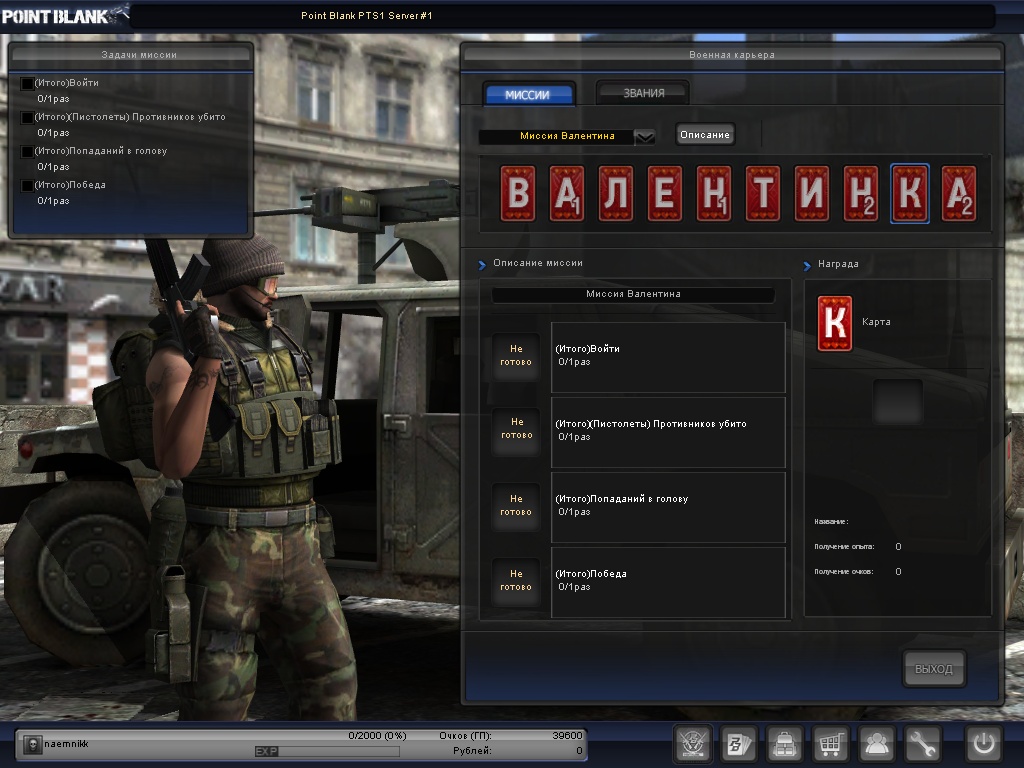Click the empty reward slot below Карта
The width and height of the screenshot is (1024, 768).
tap(898, 402)
